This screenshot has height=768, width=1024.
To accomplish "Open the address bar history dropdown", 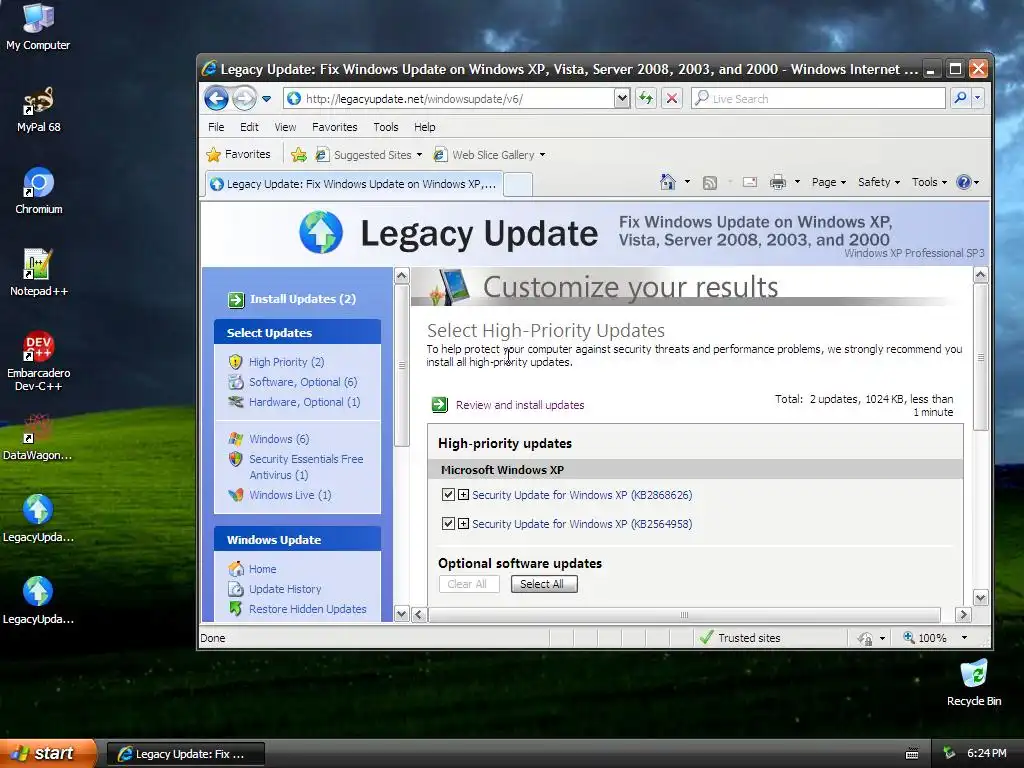I will point(622,99).
